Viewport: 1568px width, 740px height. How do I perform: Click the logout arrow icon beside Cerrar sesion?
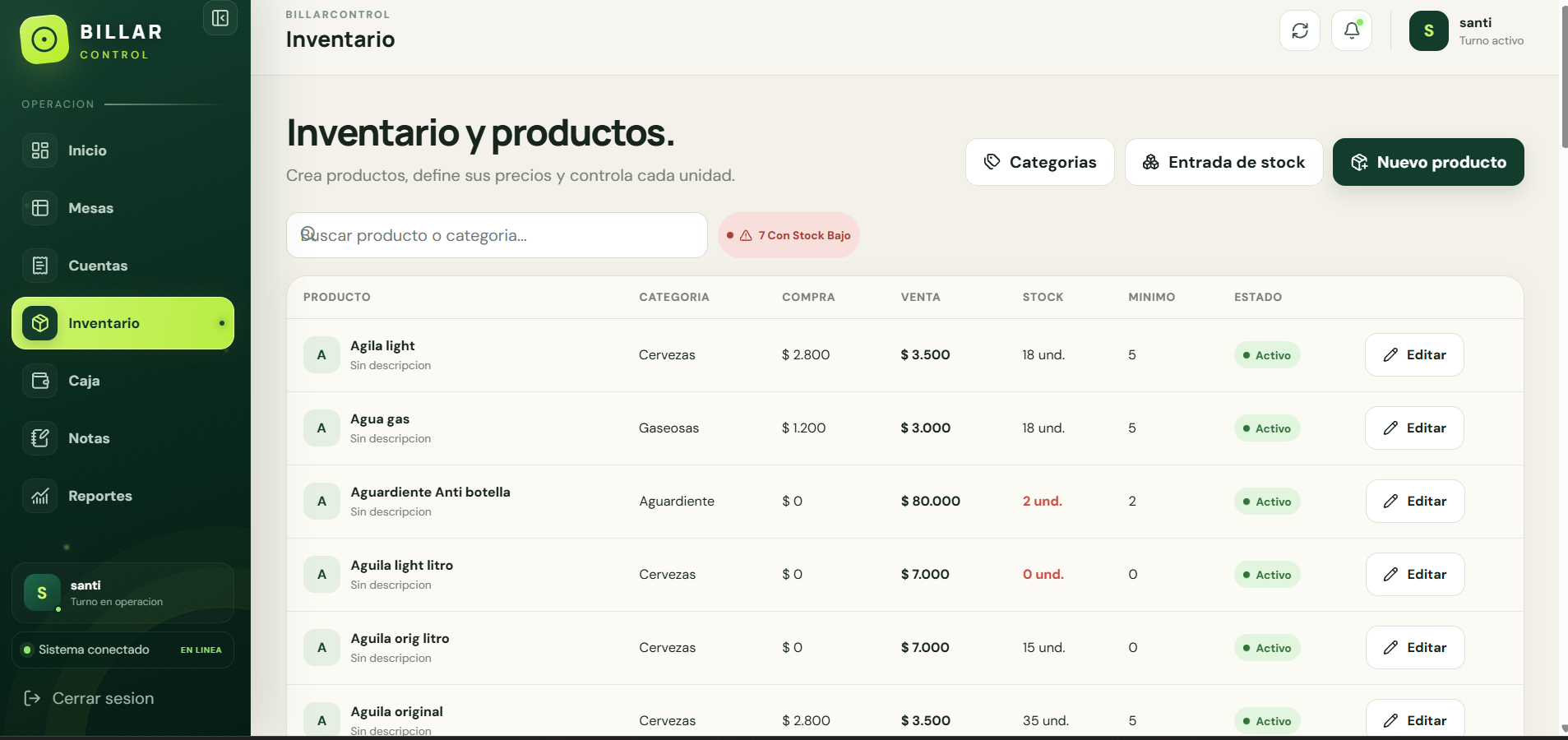[32, 698]
